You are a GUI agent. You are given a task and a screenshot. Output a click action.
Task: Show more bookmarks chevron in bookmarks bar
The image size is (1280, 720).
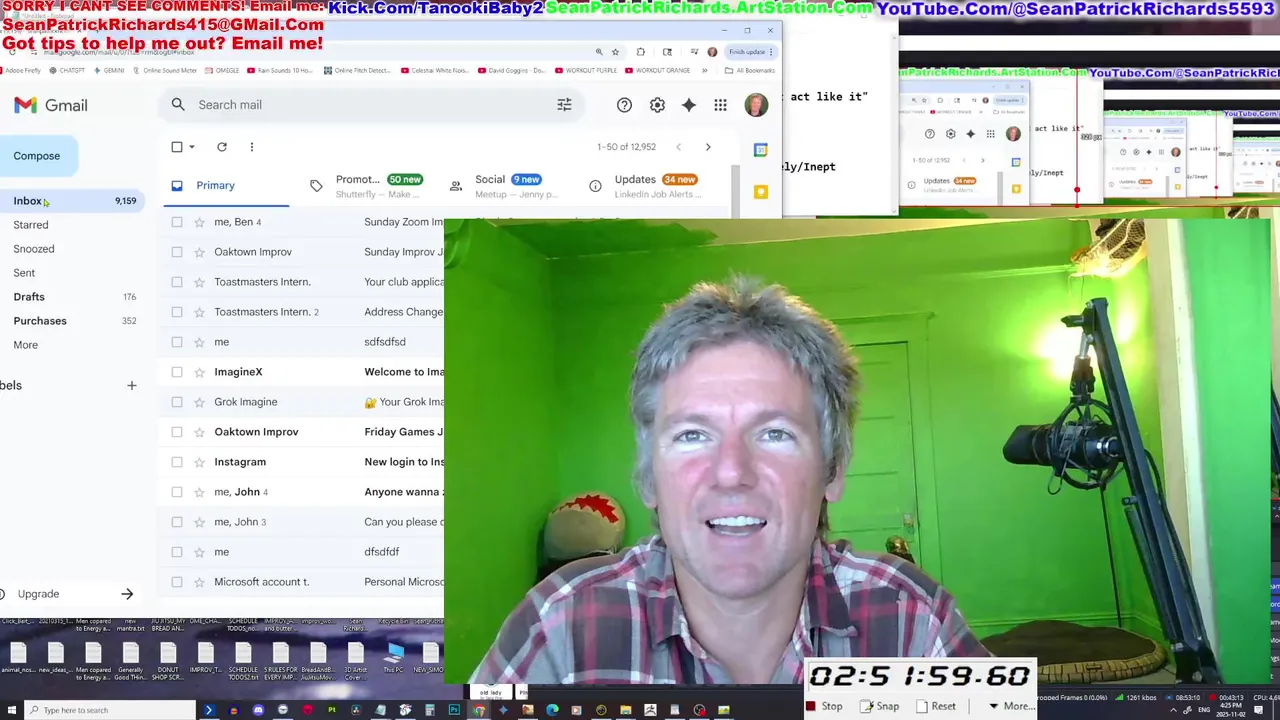(704, 71)
